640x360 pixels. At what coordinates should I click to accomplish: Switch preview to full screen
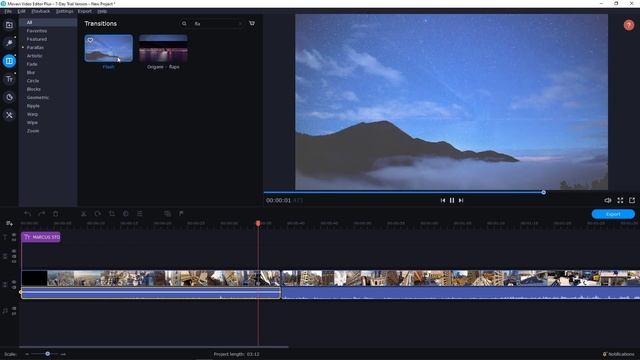620,200
